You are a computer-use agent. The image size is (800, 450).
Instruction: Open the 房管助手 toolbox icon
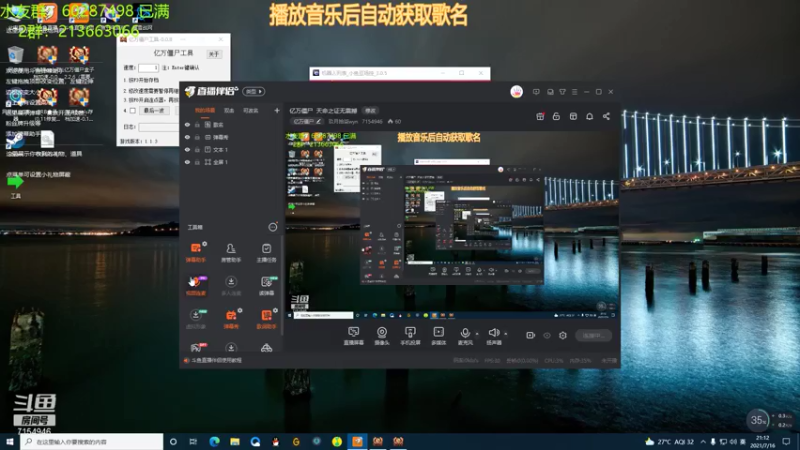[x=231, y=252]
